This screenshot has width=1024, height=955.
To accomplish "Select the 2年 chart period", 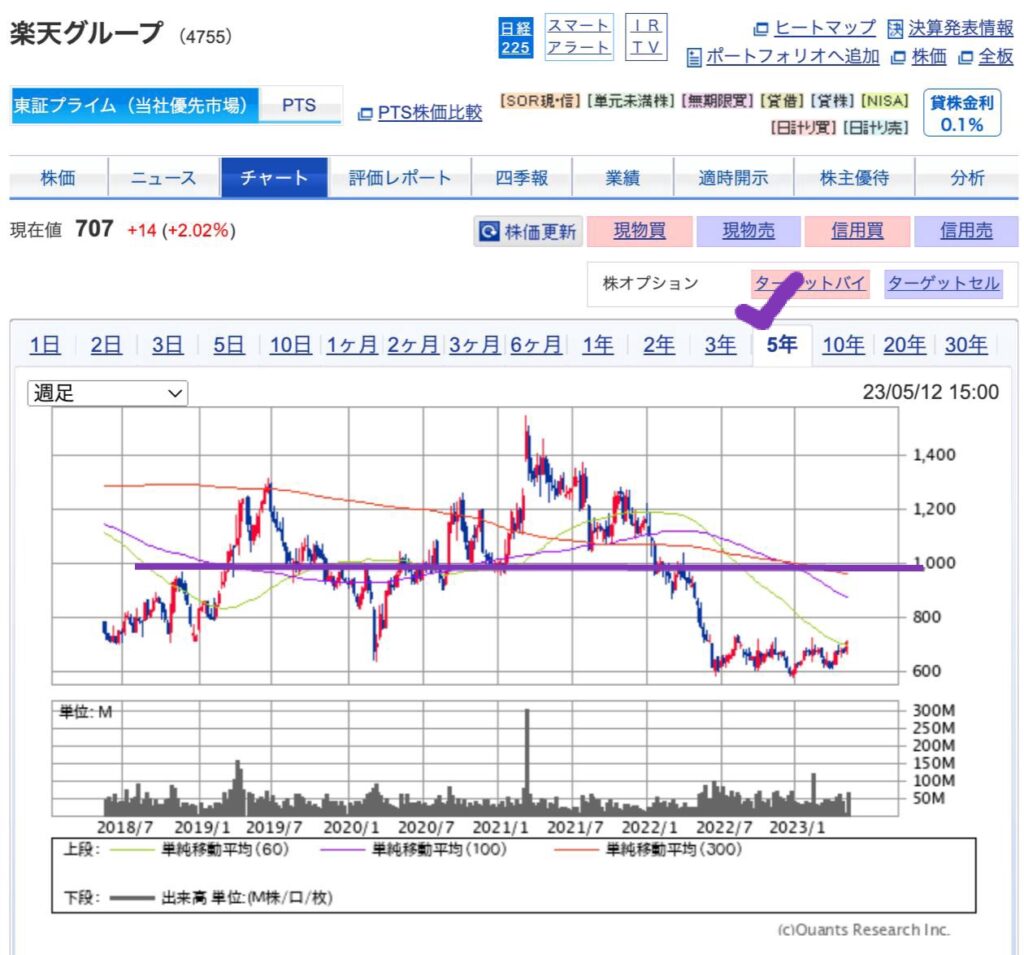I will [659, 345].
